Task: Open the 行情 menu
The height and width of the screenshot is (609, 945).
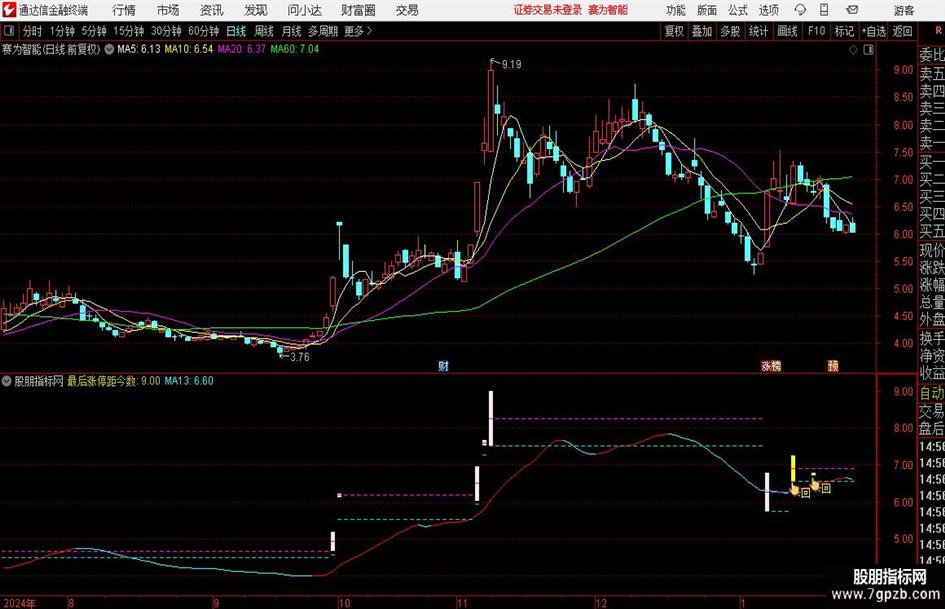Action: pos(124,10)
